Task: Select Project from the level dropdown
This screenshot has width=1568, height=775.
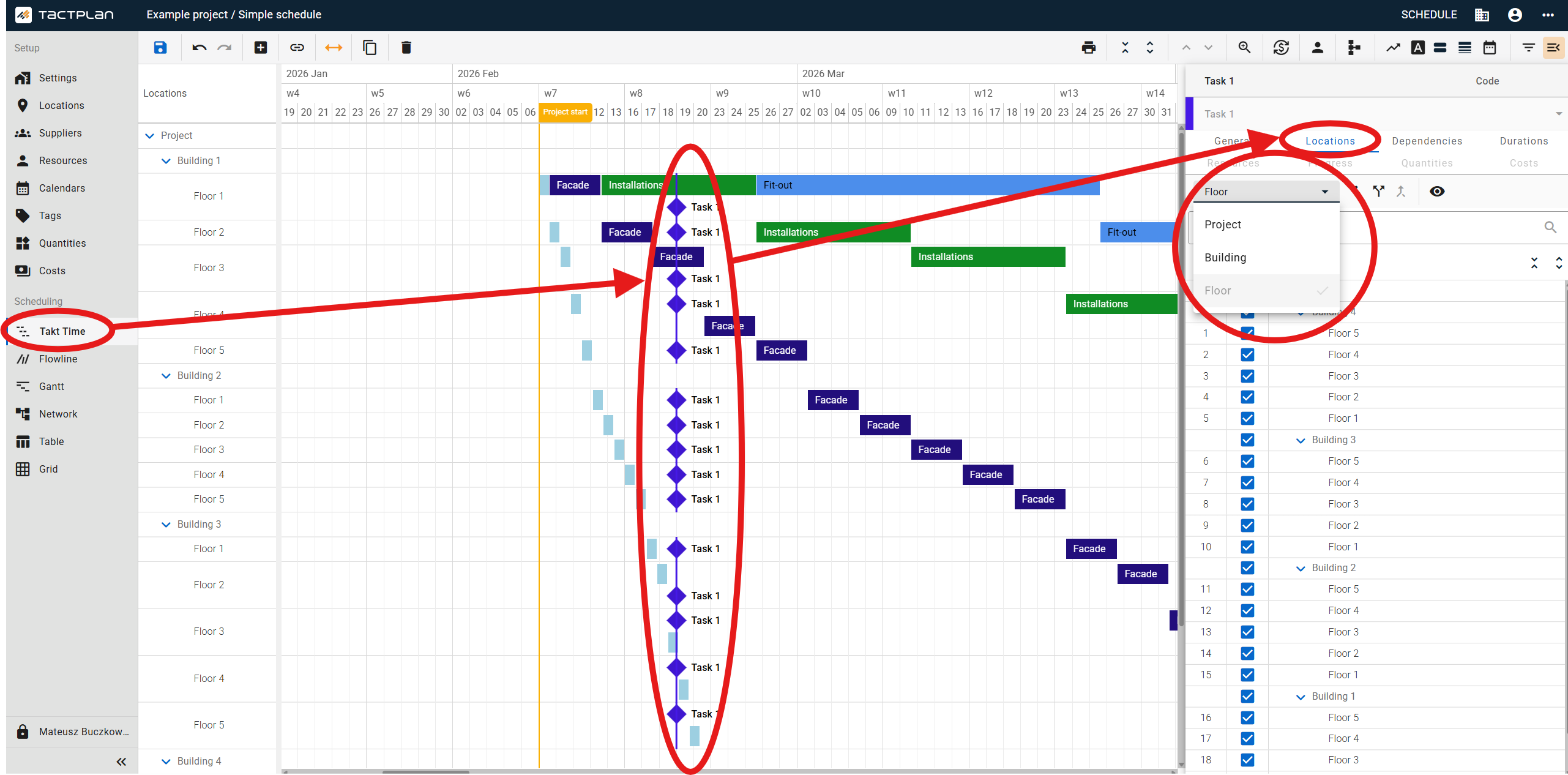Action: pyautogui.click(x=1266, y=225)
